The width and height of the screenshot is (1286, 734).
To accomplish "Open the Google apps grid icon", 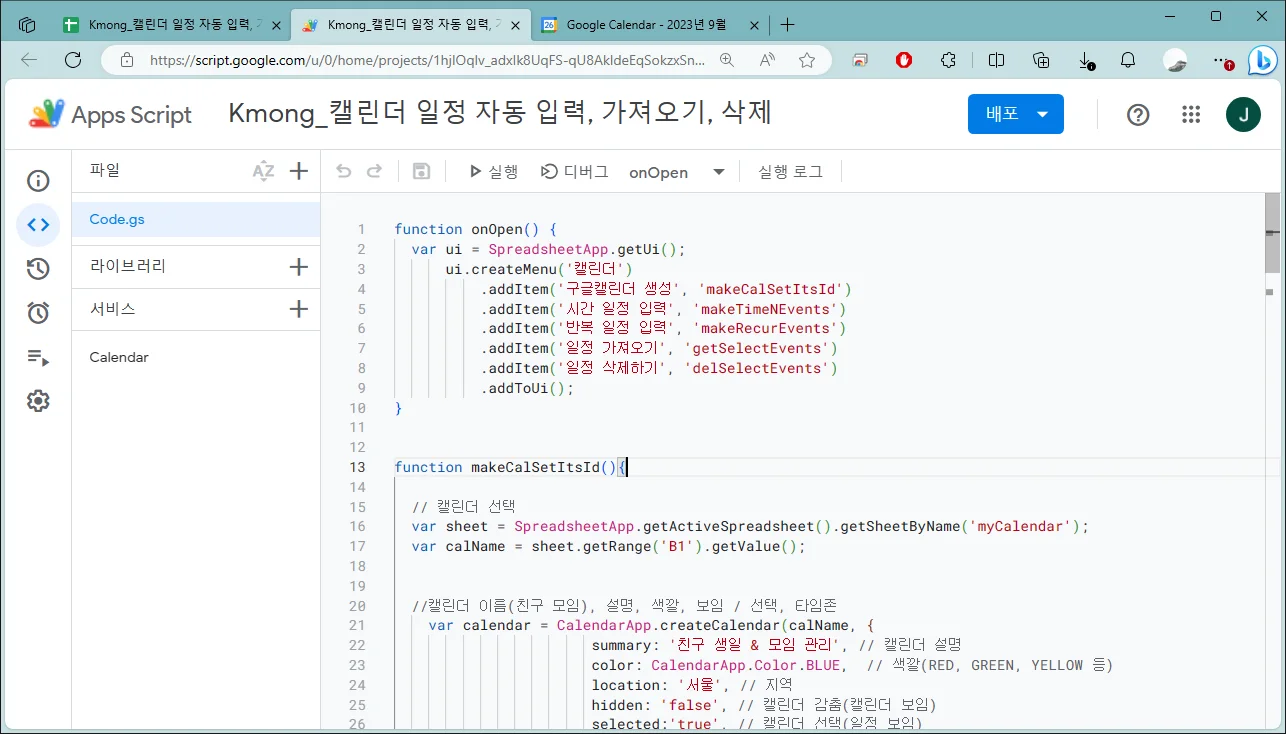I will coord(1190,115).
